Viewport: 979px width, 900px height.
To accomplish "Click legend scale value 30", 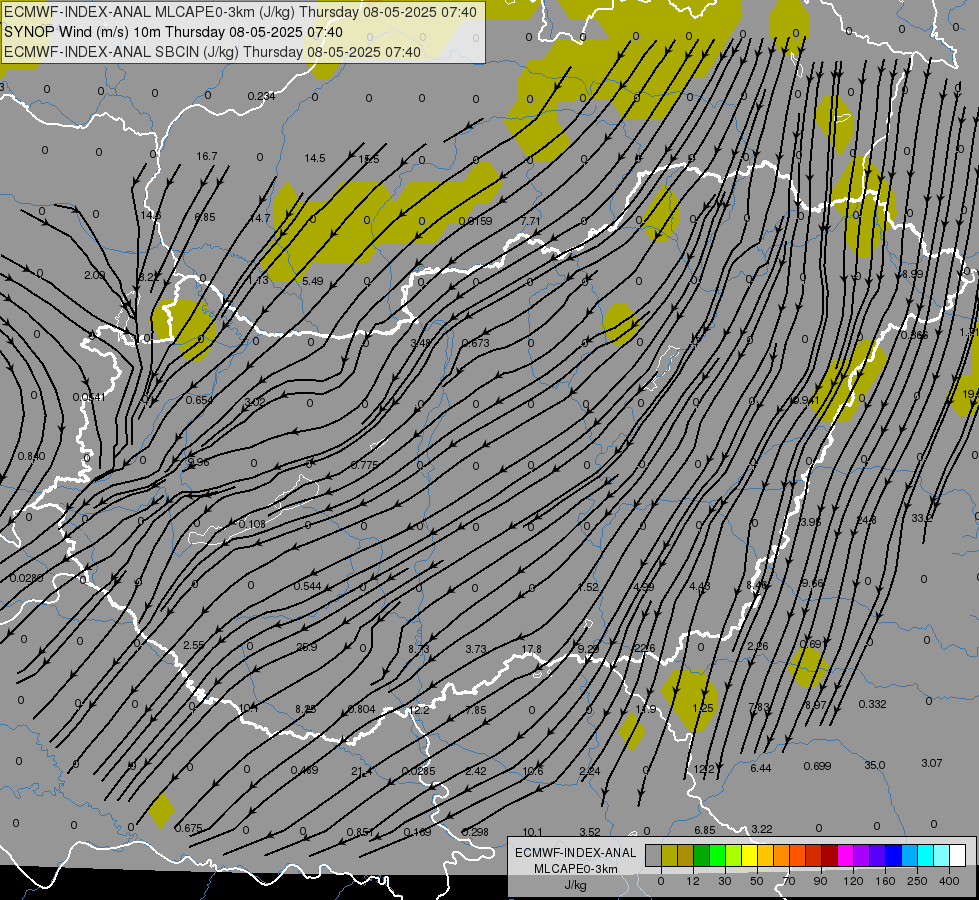I will 725,881.
